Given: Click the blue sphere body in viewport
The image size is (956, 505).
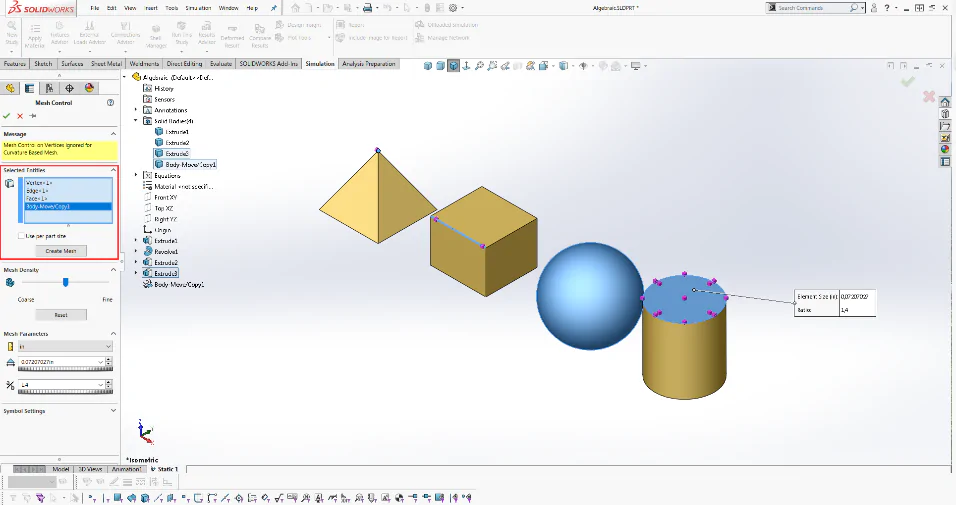Looking at the screenshot, I should click(589, 296).
